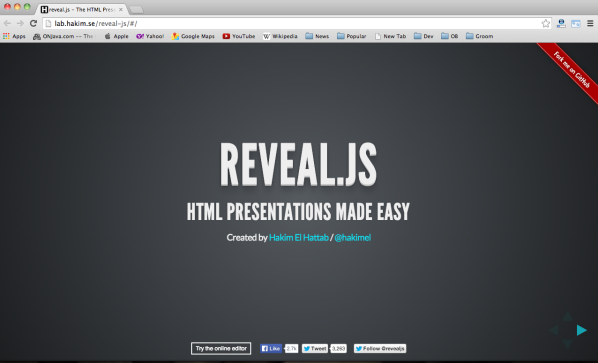Bookmark this page with the star icon
The height and width of the screenshot is (363, 598).
click(x=546, y=24)
